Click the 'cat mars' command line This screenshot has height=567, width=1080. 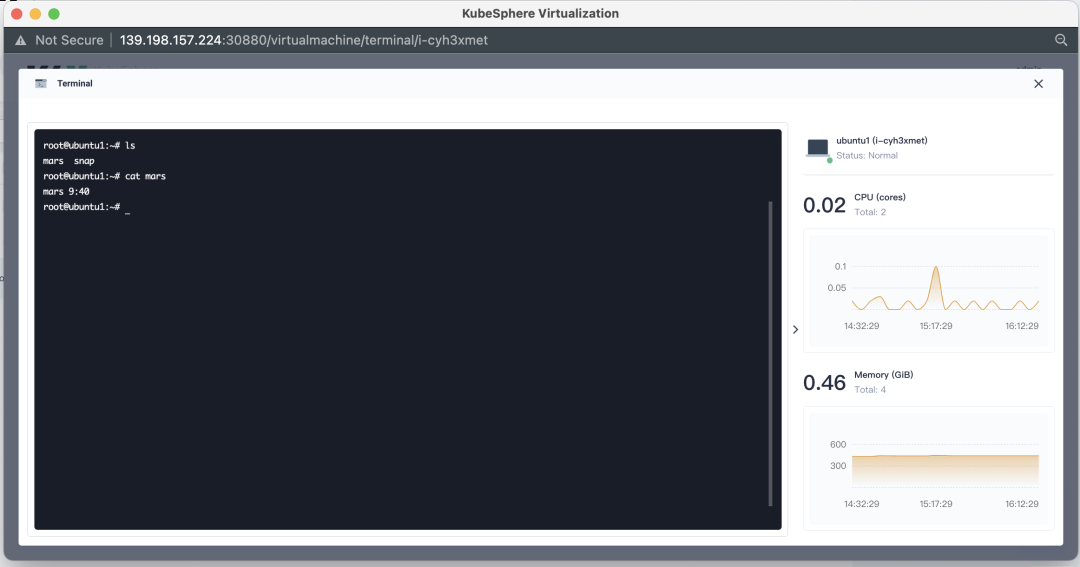coord(104,176)
